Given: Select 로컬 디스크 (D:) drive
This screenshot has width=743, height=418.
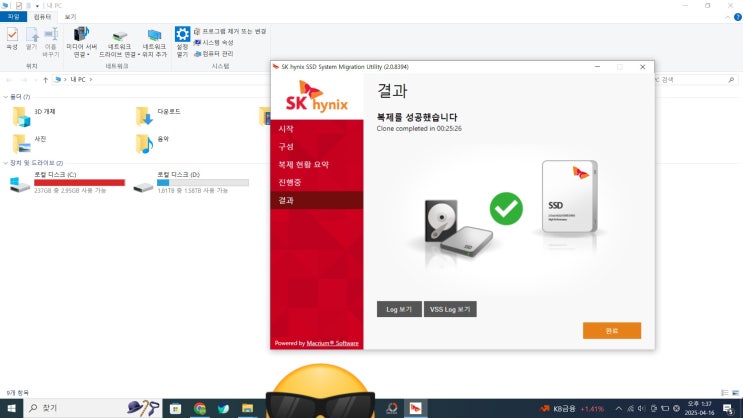Looking at the screenshot, I should [191, 182].
